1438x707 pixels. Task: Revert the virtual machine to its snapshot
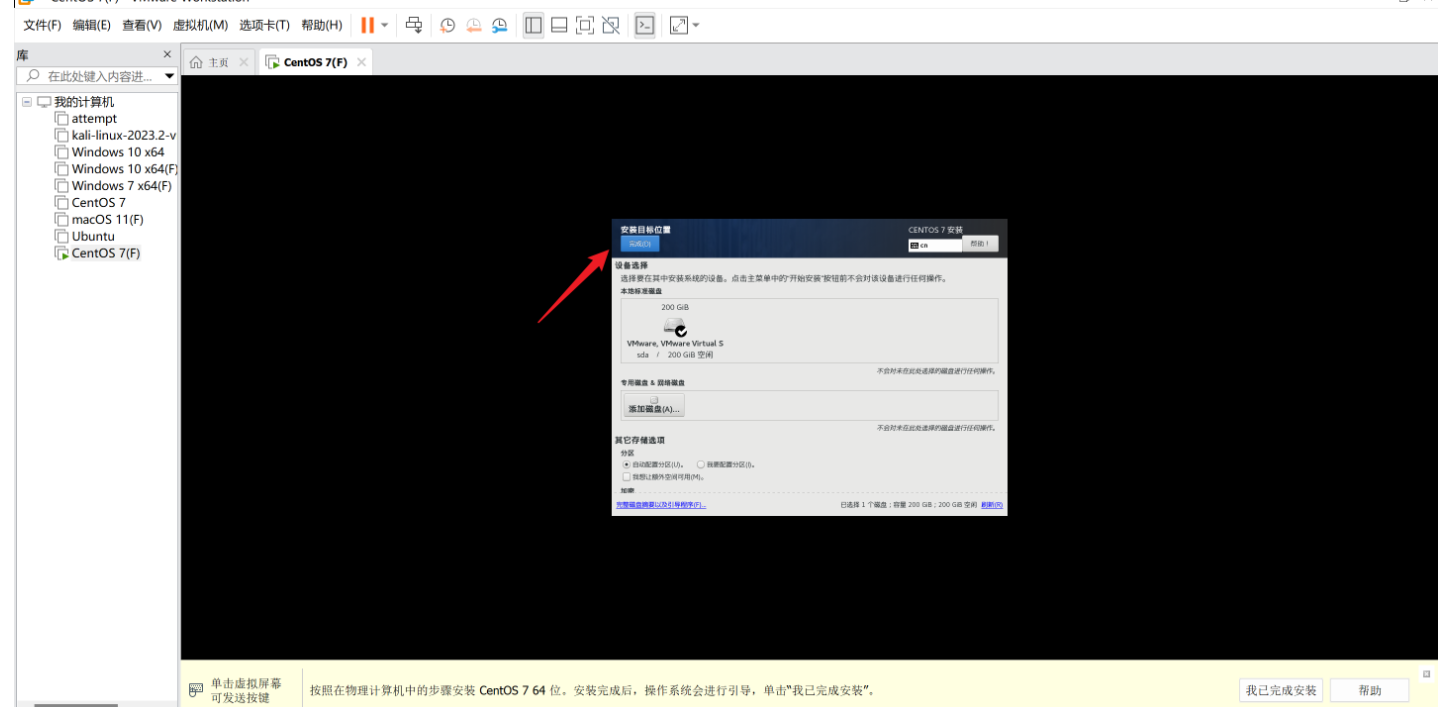473,25
